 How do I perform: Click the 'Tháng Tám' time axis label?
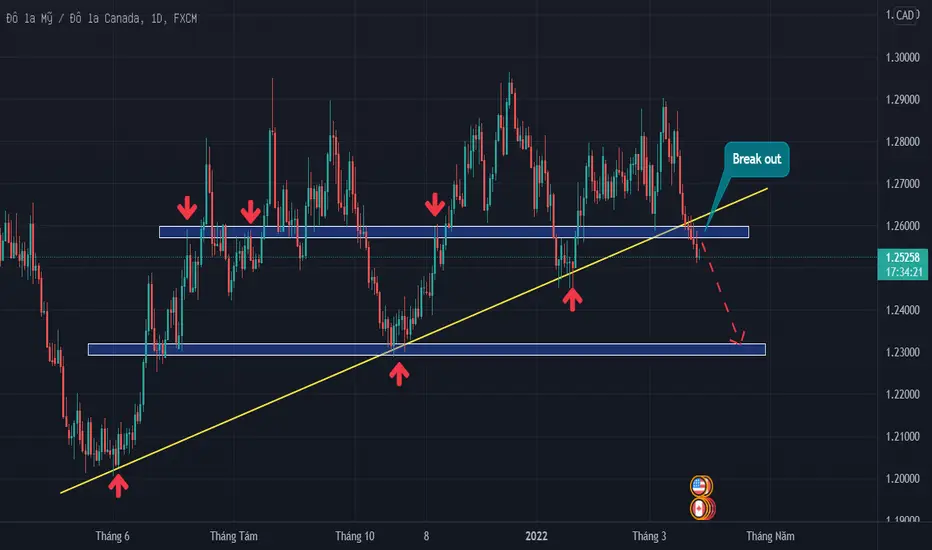coord(234,536)
